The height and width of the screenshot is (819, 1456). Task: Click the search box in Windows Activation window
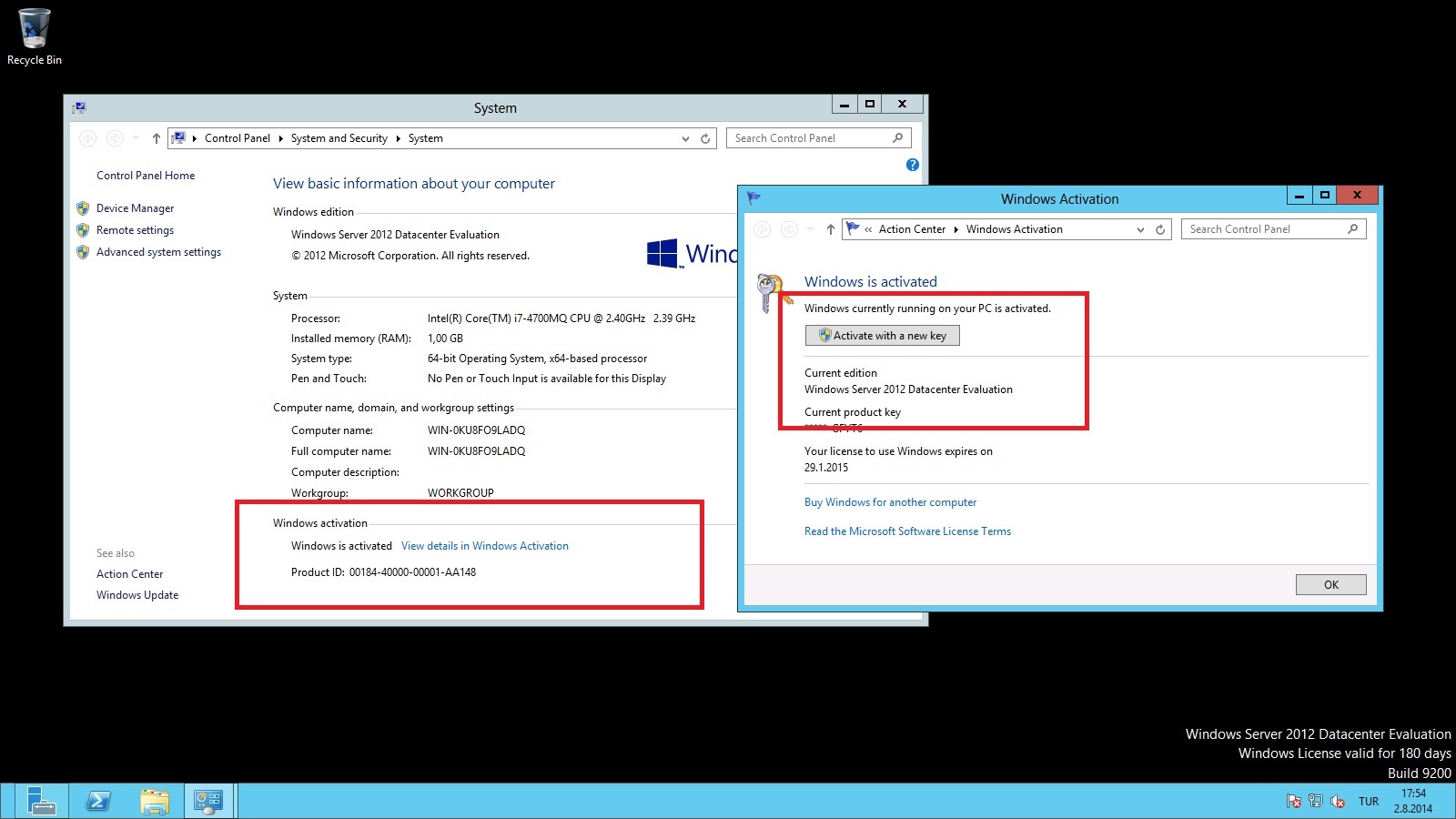click(x=1274, y=229)
